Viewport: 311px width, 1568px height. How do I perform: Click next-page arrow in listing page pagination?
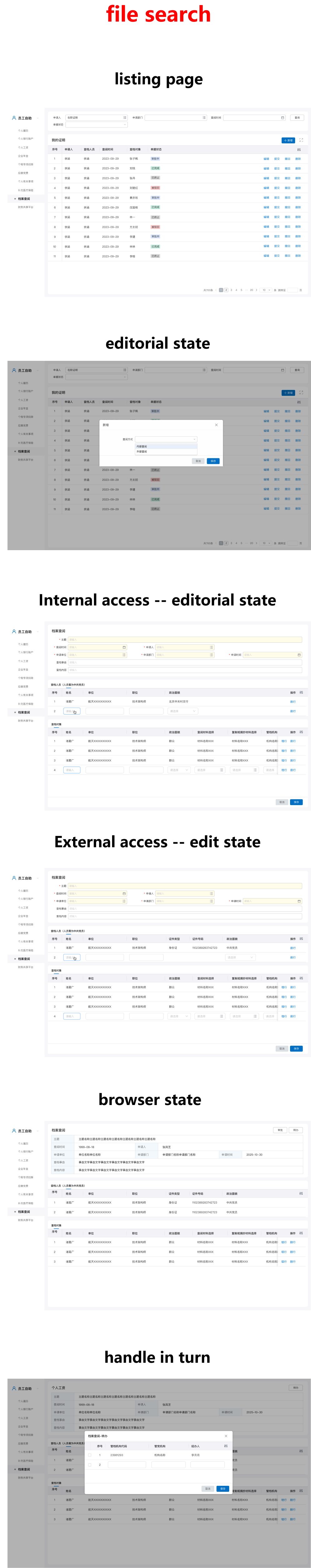click(x=256, y=290)
